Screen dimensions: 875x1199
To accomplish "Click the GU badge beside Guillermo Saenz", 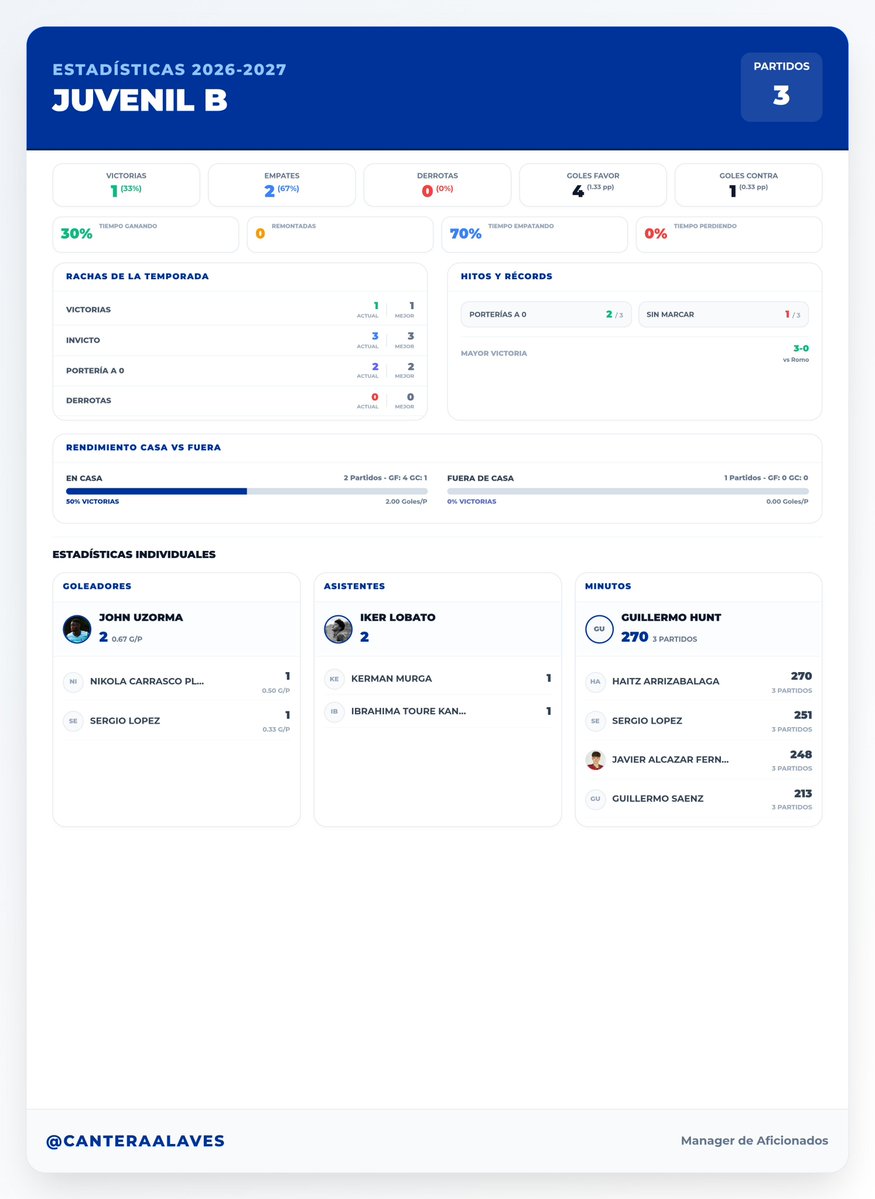I will (595, 799).
